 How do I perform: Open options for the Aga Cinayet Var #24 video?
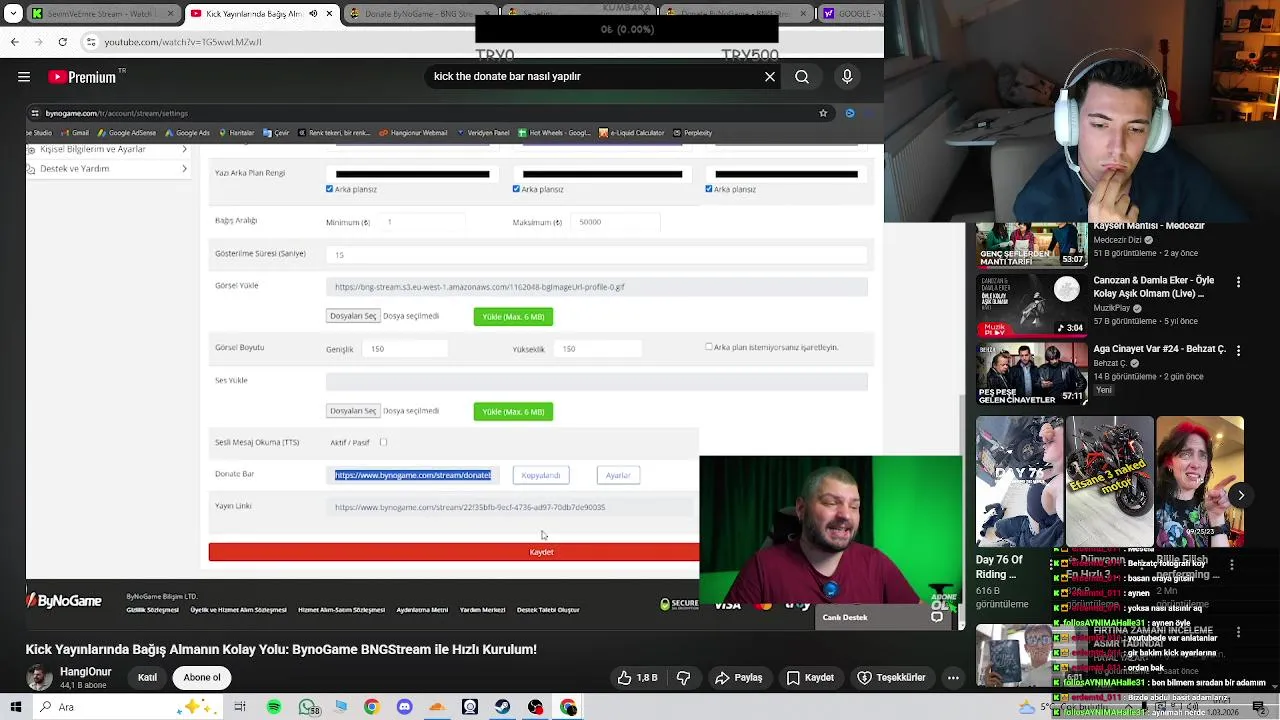point(1238,351)
